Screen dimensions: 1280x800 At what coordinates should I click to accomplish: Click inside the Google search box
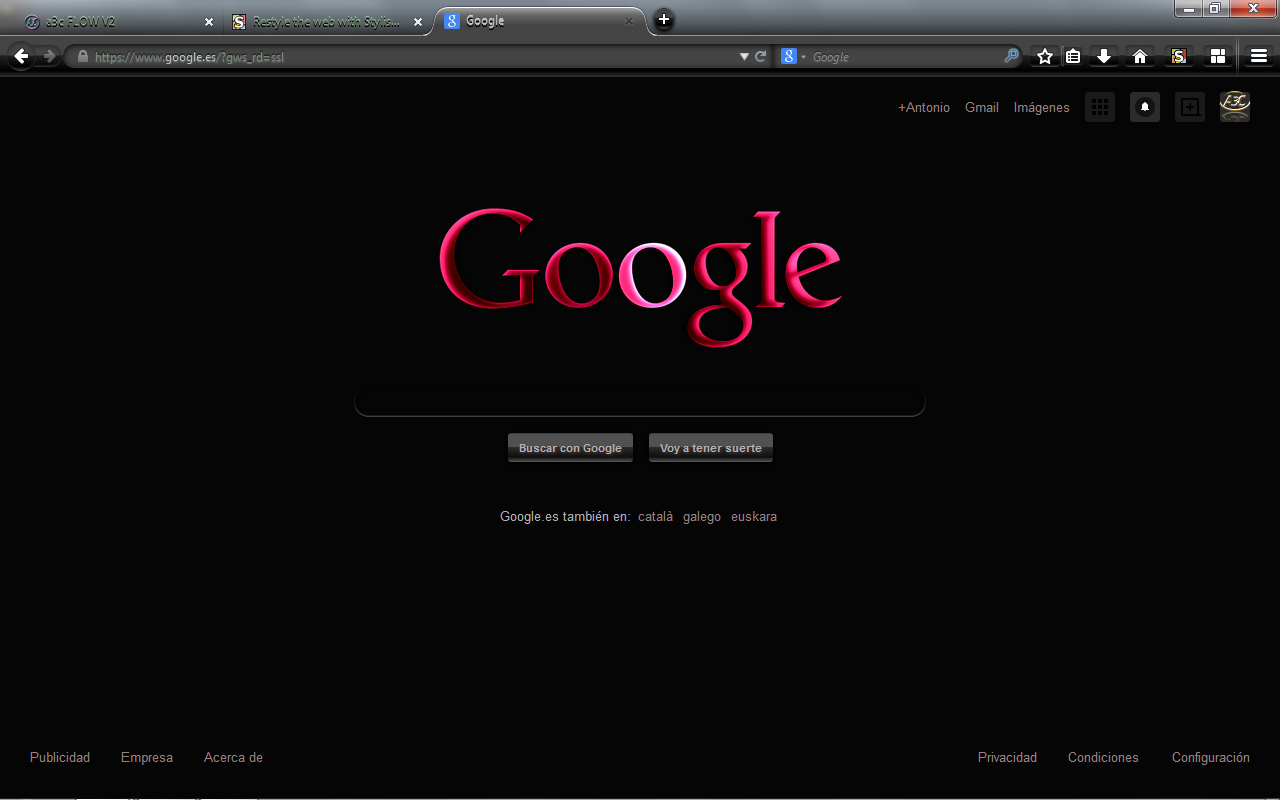pyautogui.click(x=640, y=400)
